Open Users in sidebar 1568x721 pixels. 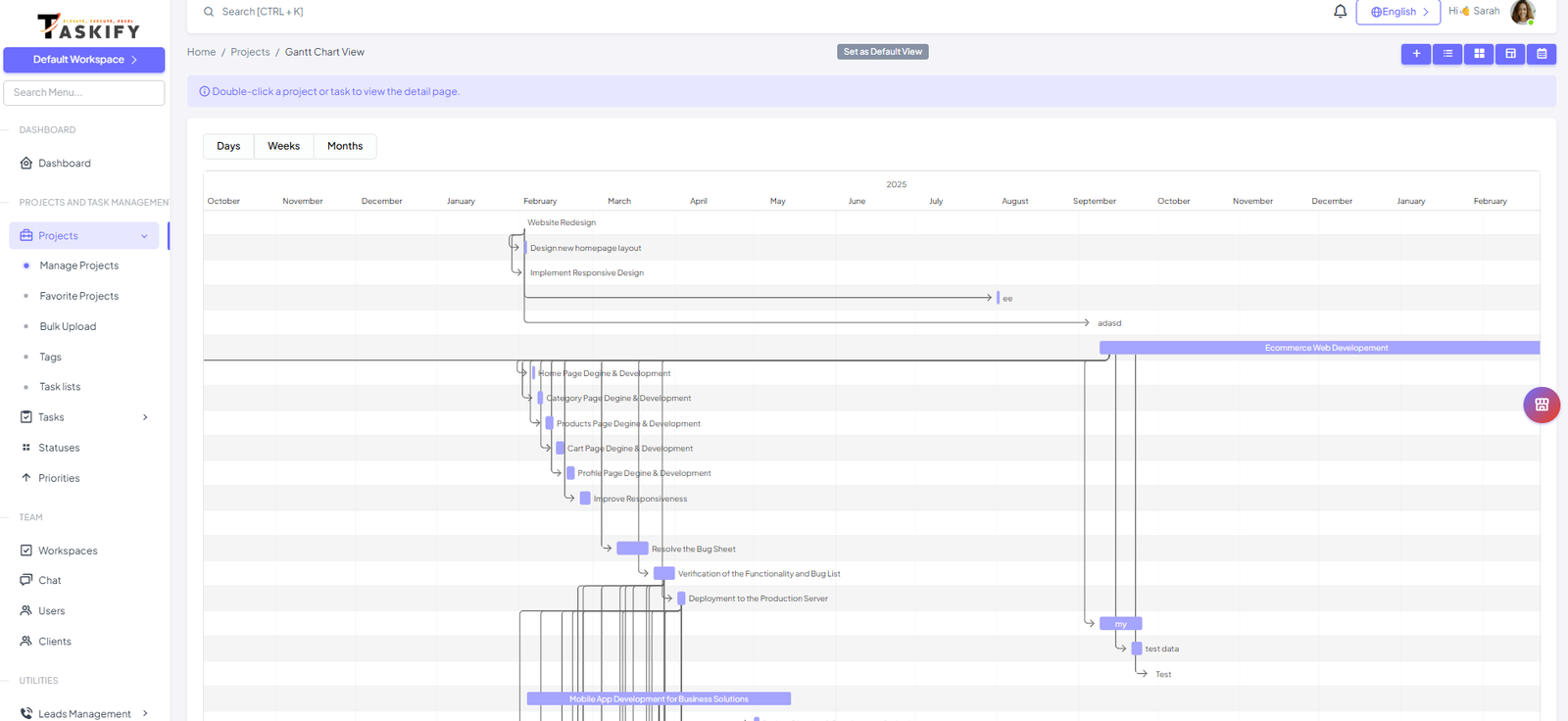click(51, 611)
